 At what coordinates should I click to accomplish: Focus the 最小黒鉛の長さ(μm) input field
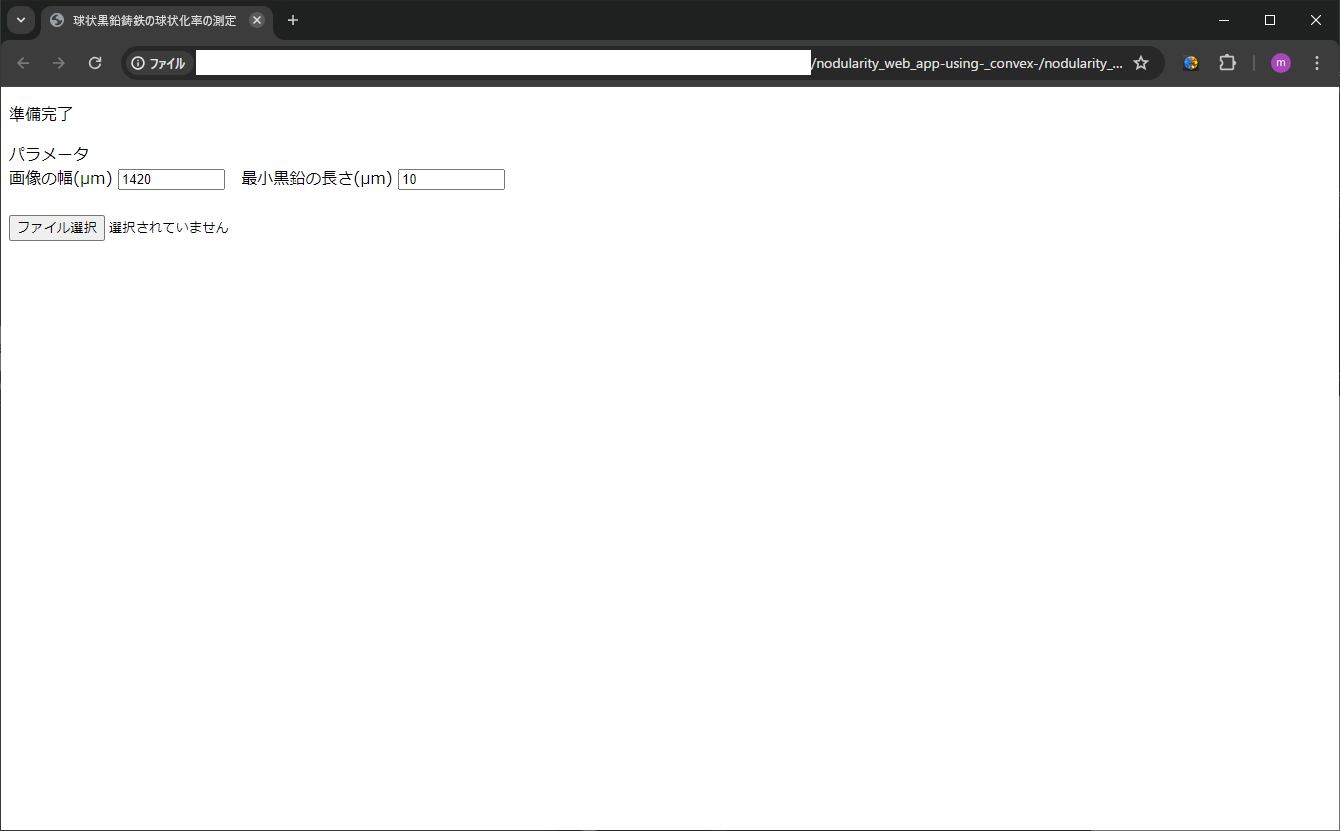(x=451, y=179)
